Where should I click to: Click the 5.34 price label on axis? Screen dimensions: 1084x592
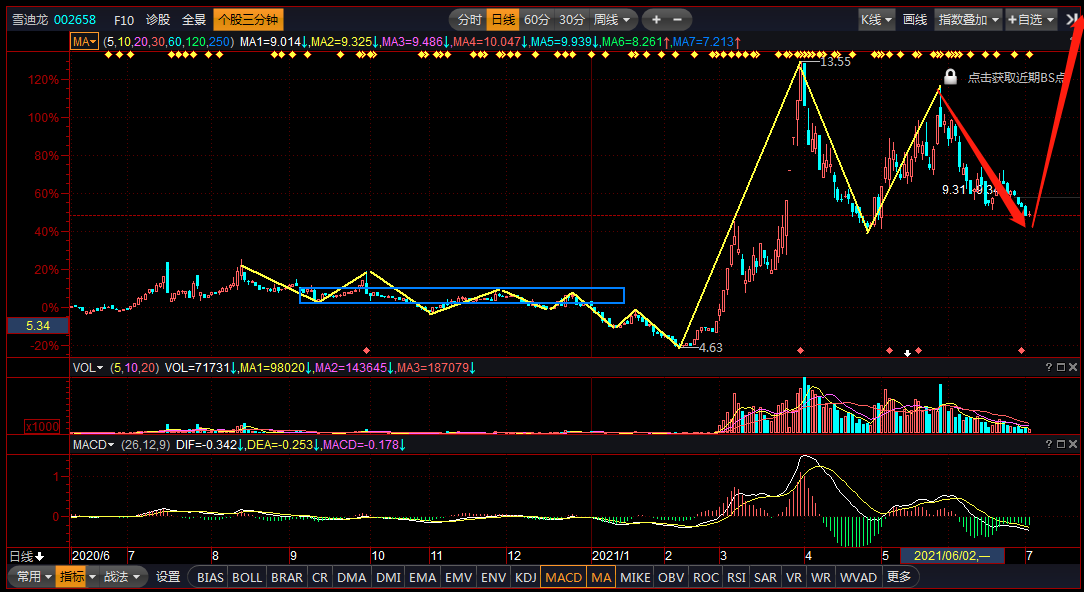pos(38,325)
